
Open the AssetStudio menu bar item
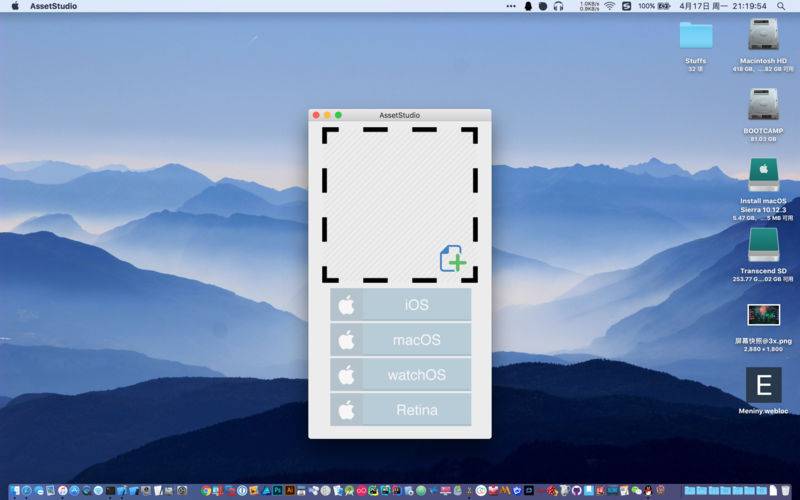54,6
